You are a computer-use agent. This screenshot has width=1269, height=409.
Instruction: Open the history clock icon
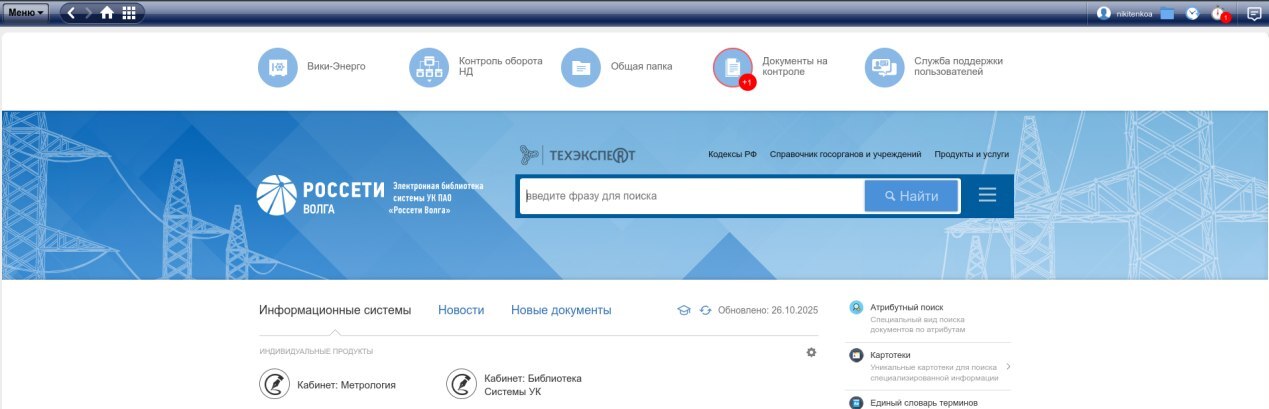[1192, 14]
